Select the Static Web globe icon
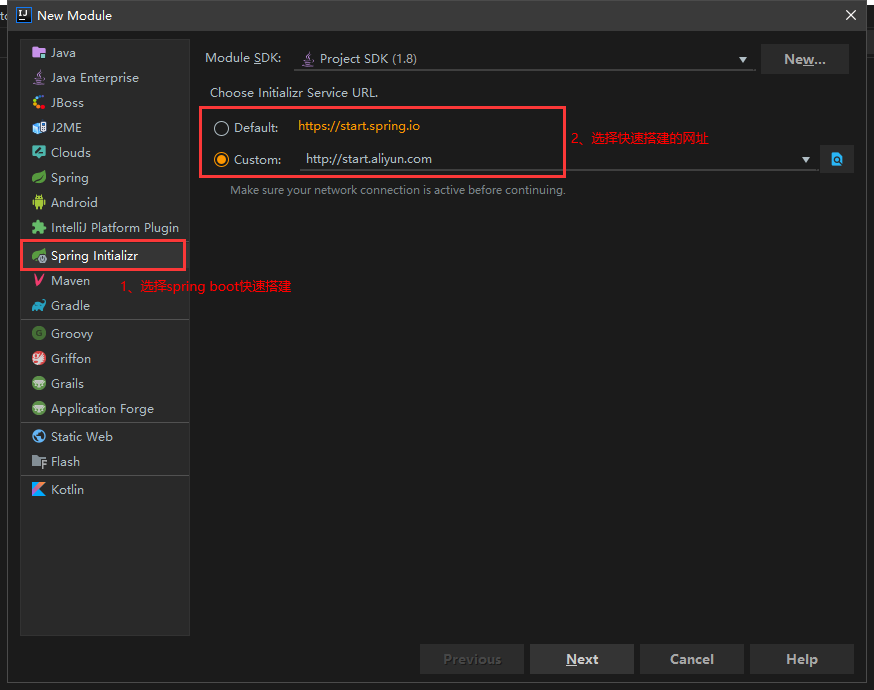 pos(38,436)
